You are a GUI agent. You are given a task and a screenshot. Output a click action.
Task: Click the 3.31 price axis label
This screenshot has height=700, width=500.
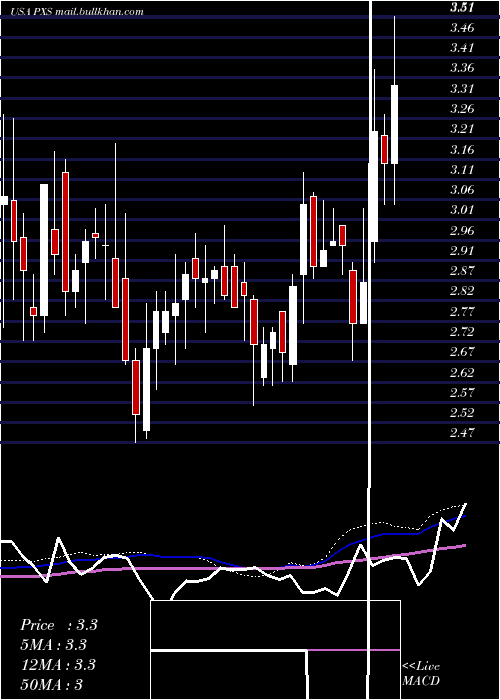point(462,88)
